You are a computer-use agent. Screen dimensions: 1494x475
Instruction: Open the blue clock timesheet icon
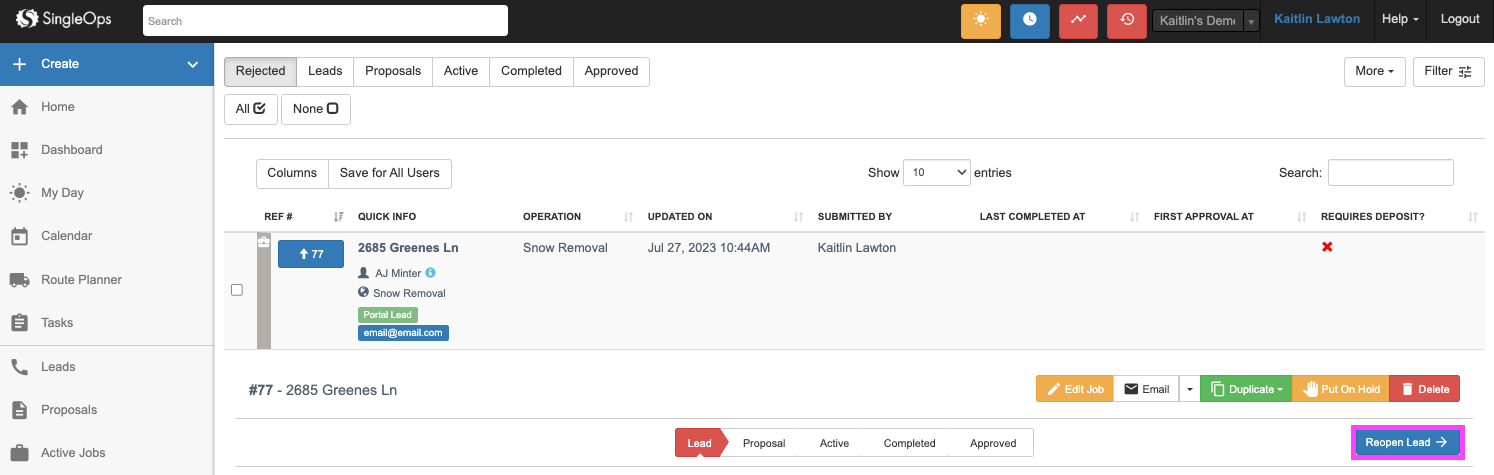click(1029, 21)
